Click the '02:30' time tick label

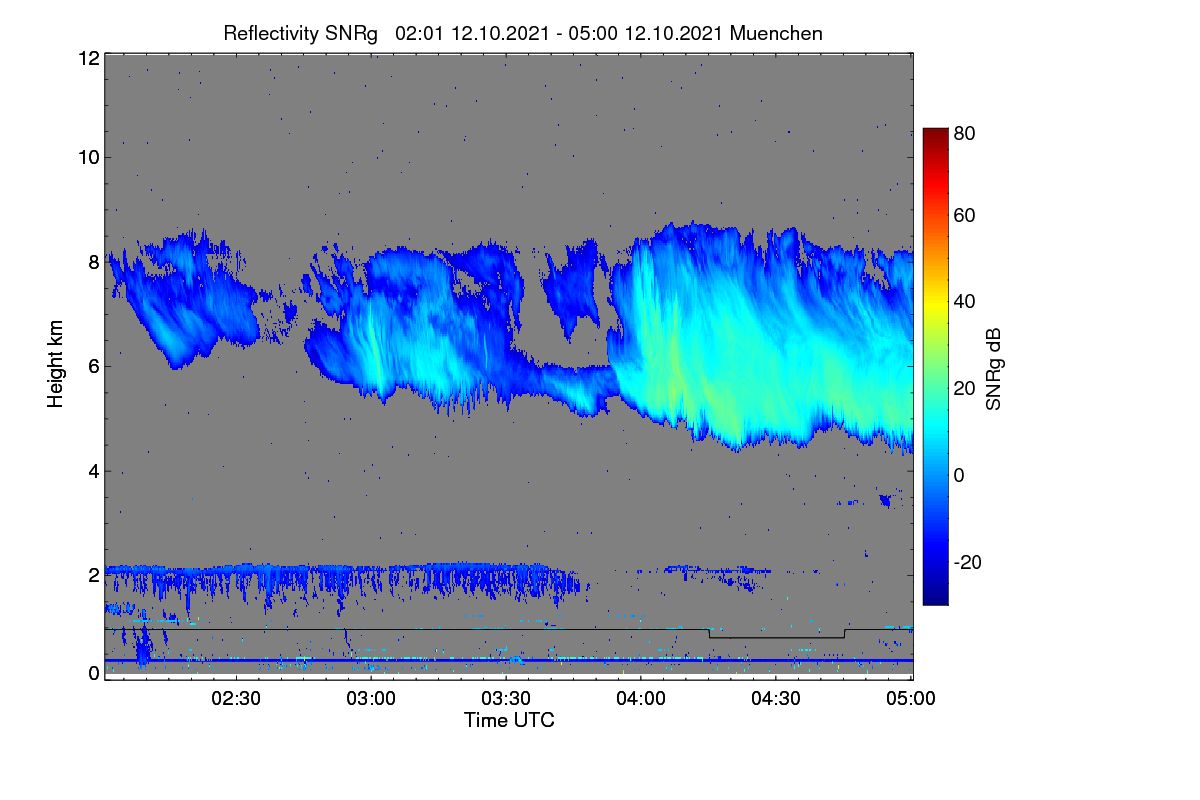click(236, 698)
